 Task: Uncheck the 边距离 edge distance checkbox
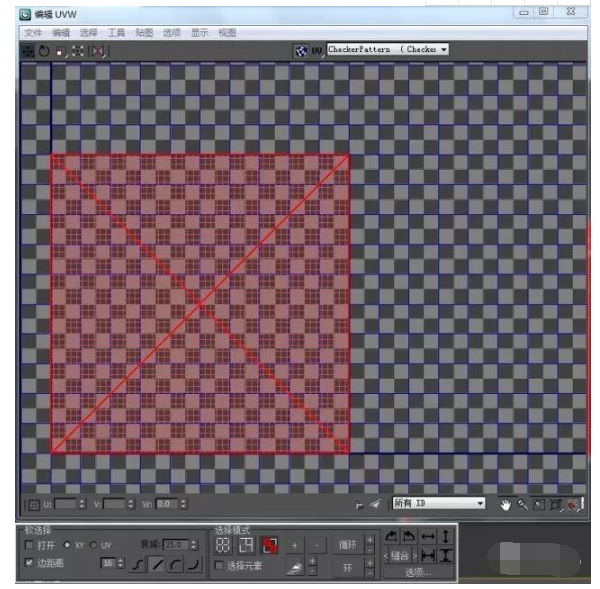point(29,563)
